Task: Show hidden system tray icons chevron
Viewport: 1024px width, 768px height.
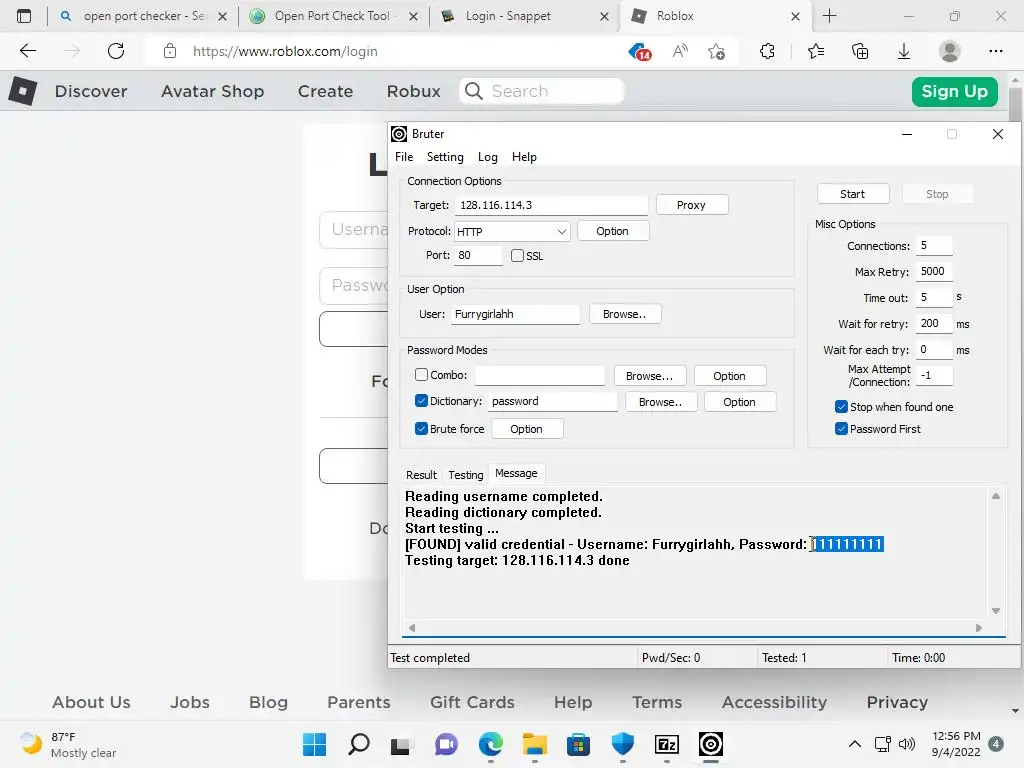Action: [x=854, y=744]
